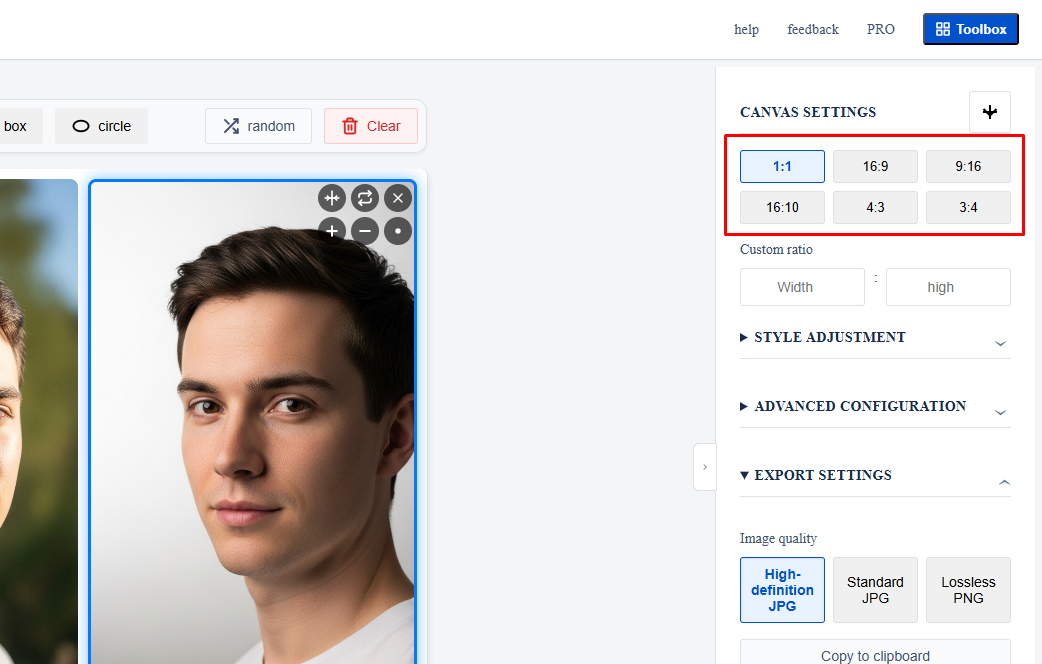This screenshot has height=664, width=1042.
Task: Click the dot reset icon on the photo
Action: coord(398,231)
